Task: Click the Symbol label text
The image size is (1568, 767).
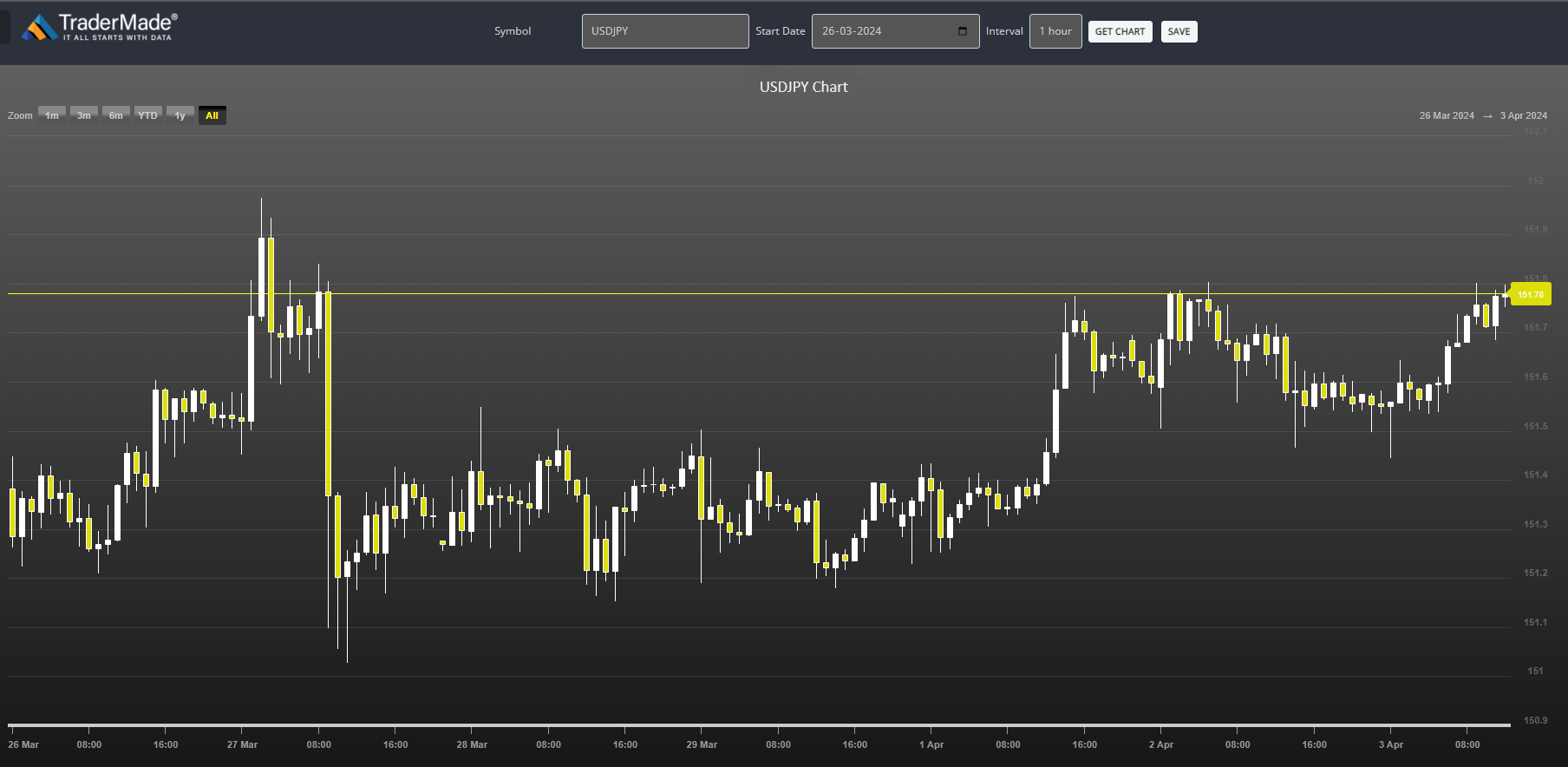Action: pos(513,31)
